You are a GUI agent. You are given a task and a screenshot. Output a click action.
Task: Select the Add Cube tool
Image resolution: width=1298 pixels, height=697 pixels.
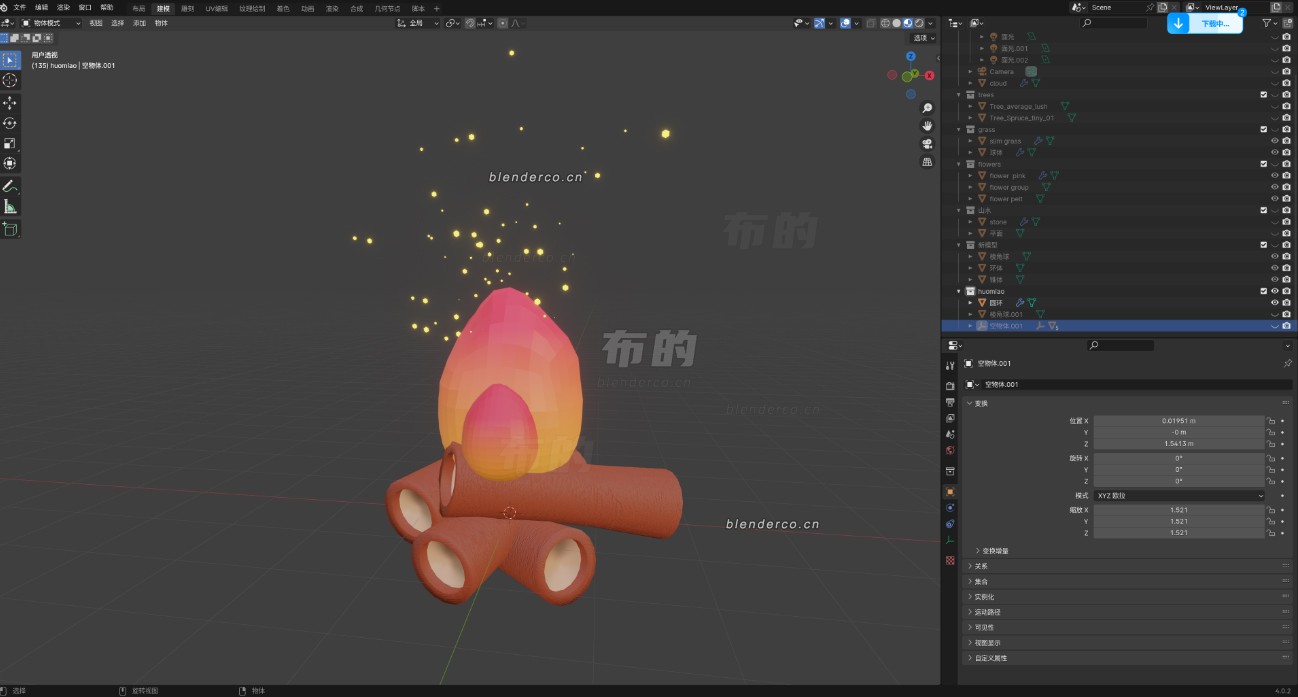click(10, 229)
